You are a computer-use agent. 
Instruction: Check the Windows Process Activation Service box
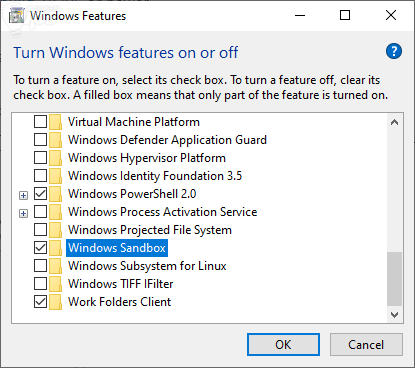tap(40, 212)
